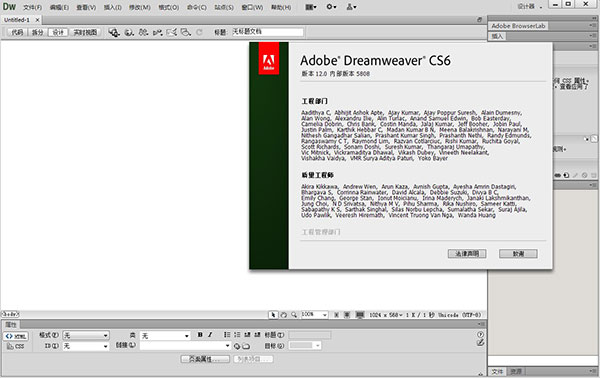Open the 命令(C) menu
Viewport: 600px width, 378px height.
pyautogui.click(x=197, y=7)
